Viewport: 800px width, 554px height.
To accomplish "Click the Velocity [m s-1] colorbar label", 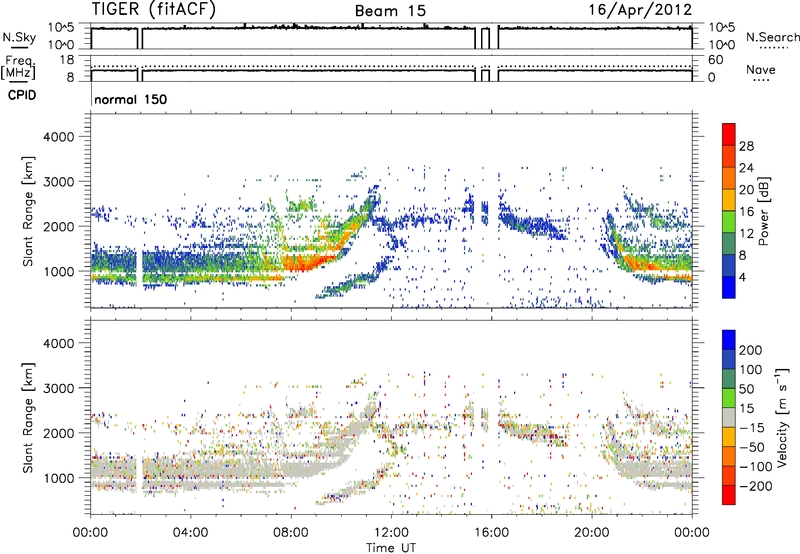I will click(x=782, y=417).
